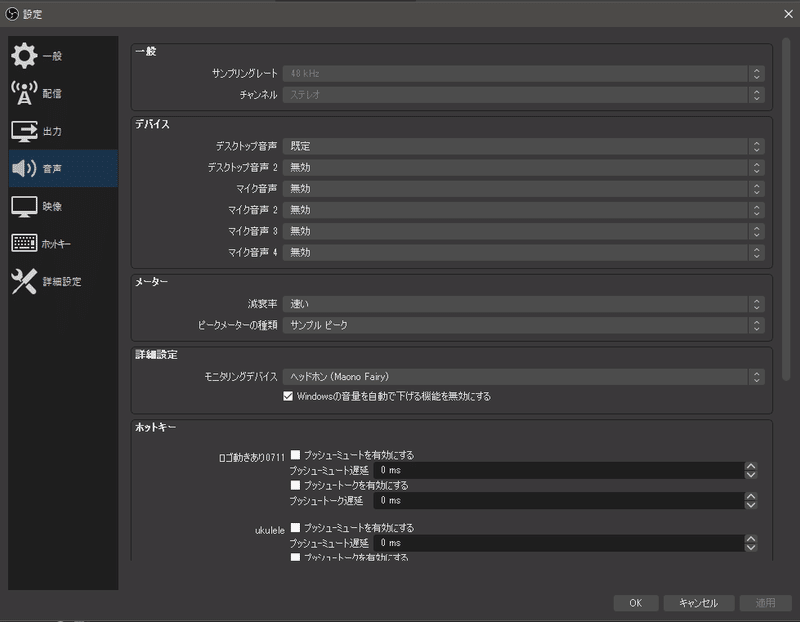Screen dimensions: 800x622
Task: Decrease ukulele プッシュミュート遅延 value
Action: (x=751, y=547)
